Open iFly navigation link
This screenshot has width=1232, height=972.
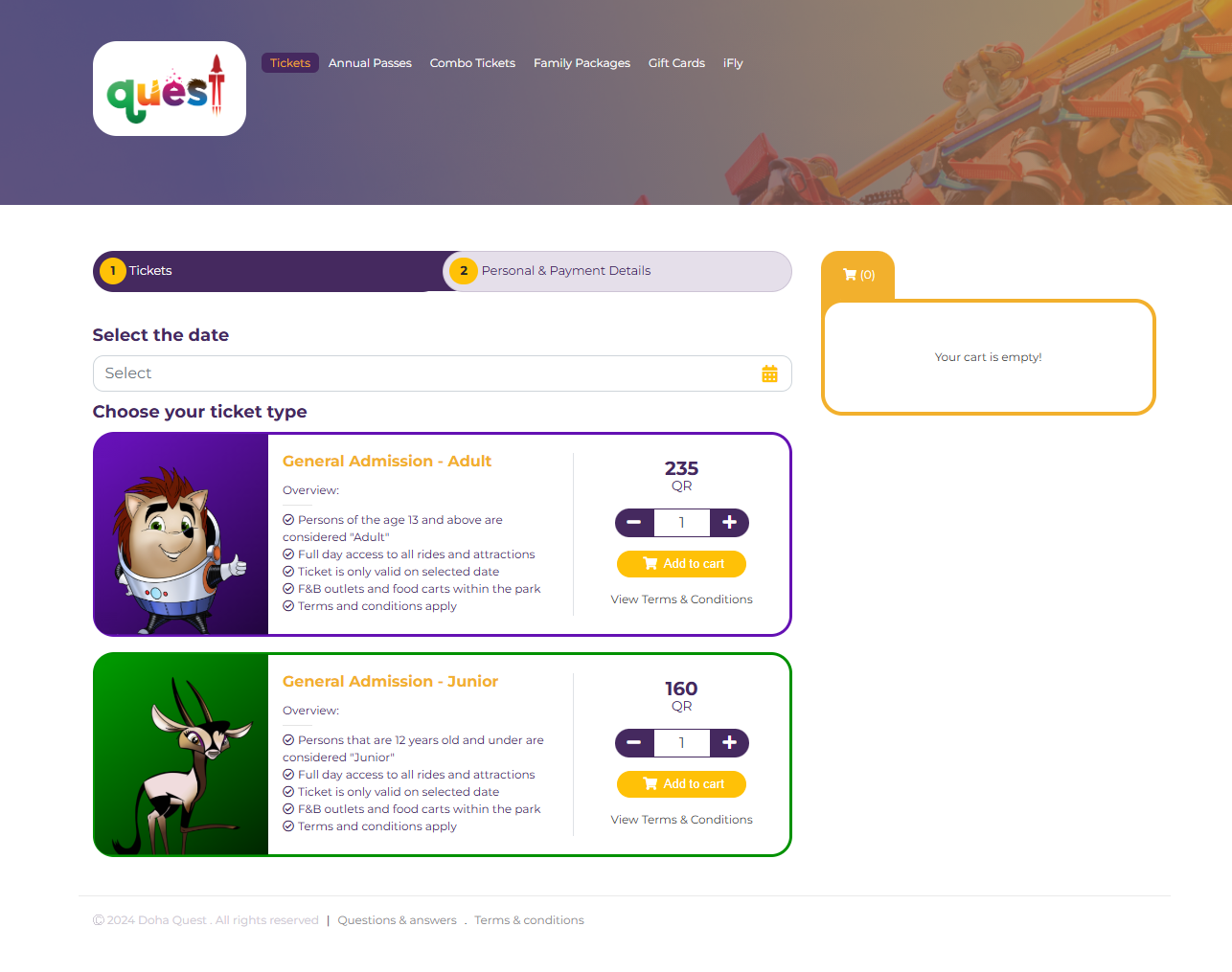pos(733,63)
